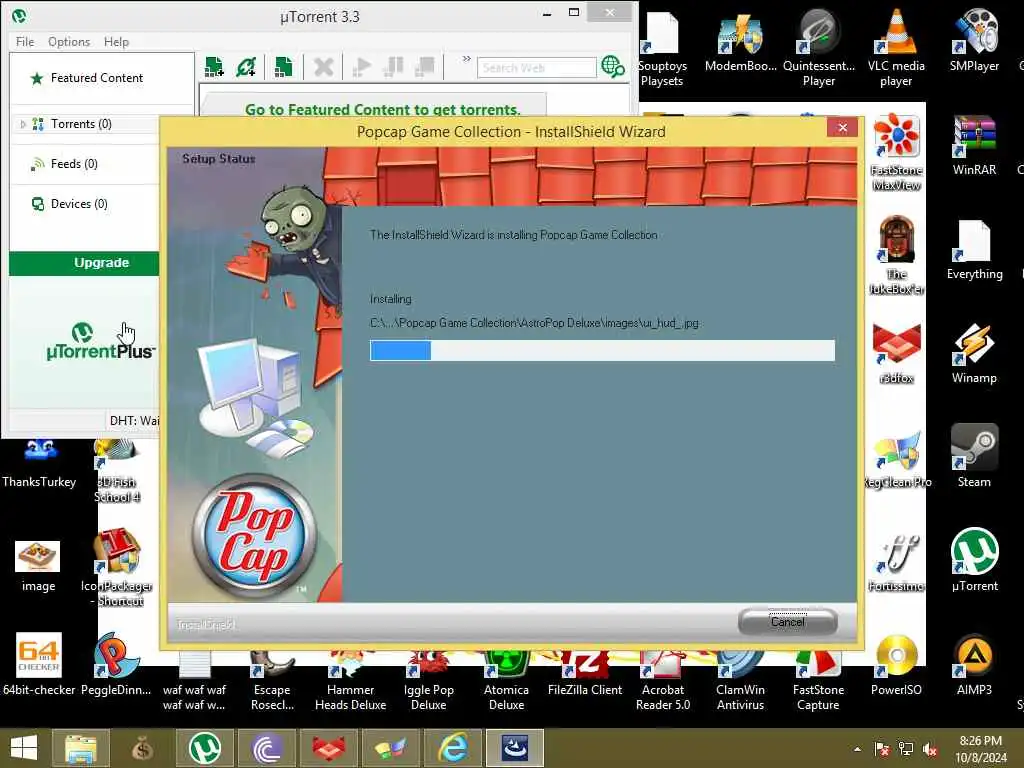
Task: Open Iggle Pop Deluxe desktop icon
Action: click(x=428, y=679)
